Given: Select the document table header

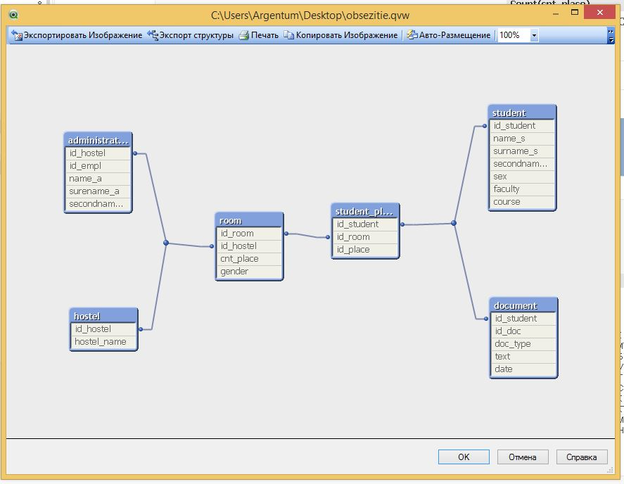Looking at the screenshot, I should coord(523,305).
